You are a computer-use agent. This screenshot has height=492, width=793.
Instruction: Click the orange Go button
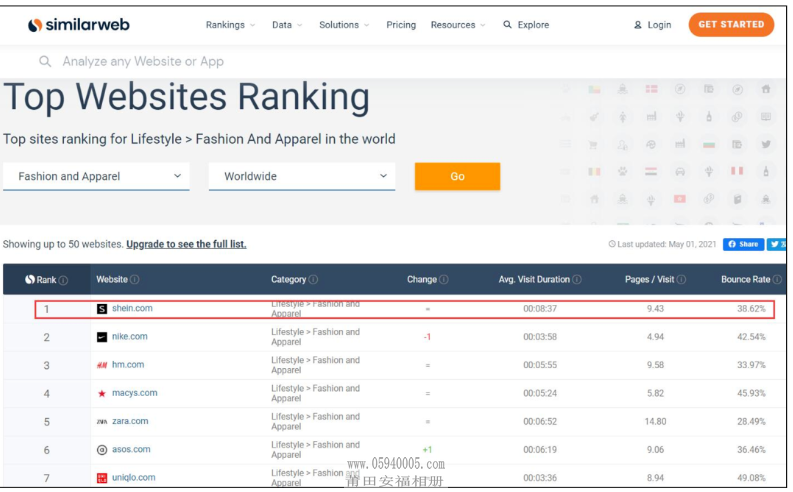coord(457,176)
